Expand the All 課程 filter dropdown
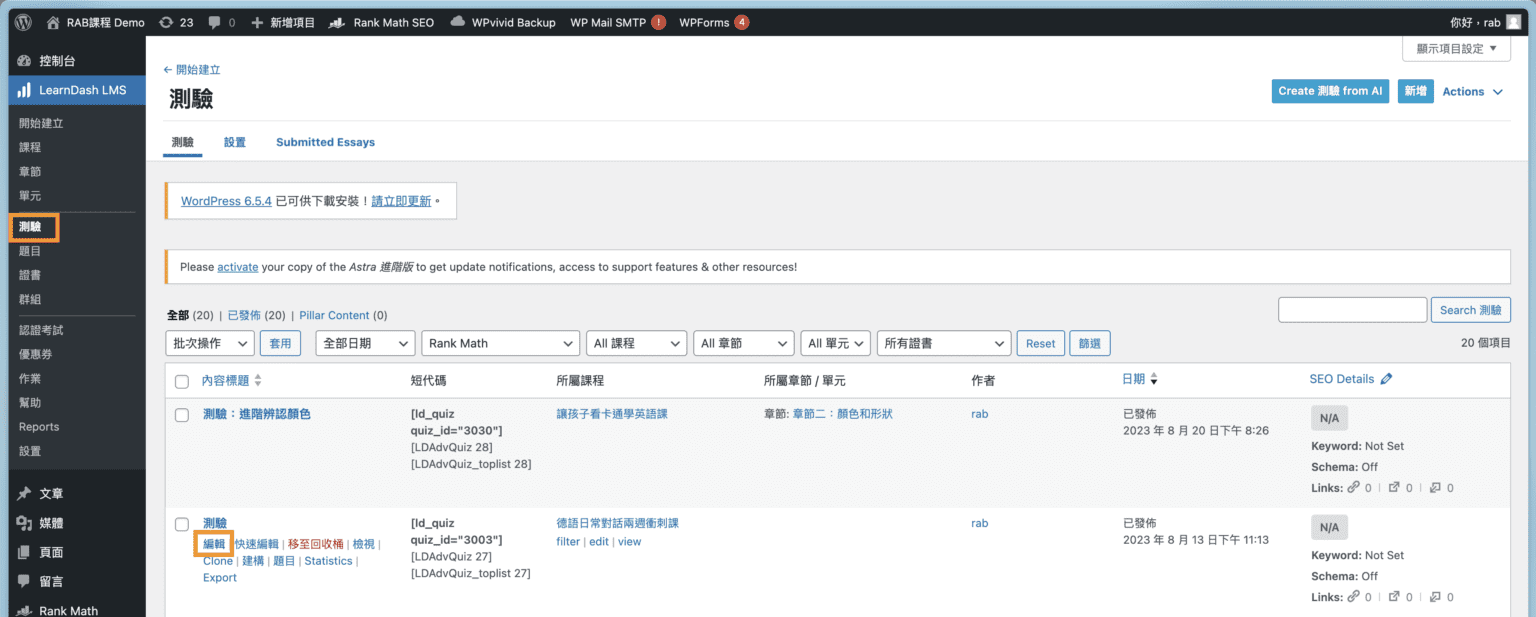Screen dimensions: 1536x617 [x=636, y=343]
